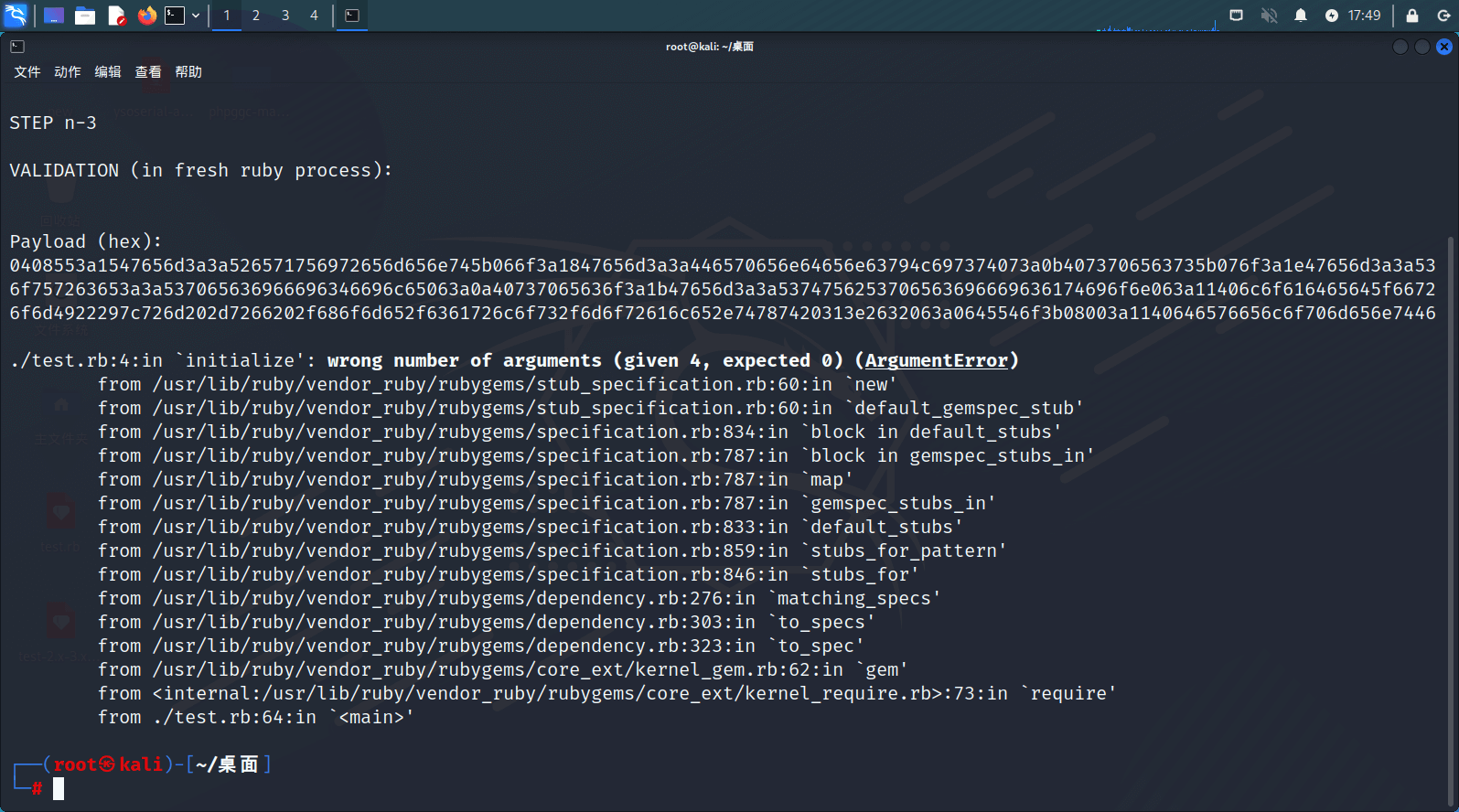The image size is (1459, 812).
Task: Click the `matching_specs' trace line
Action: coord(520,598)
